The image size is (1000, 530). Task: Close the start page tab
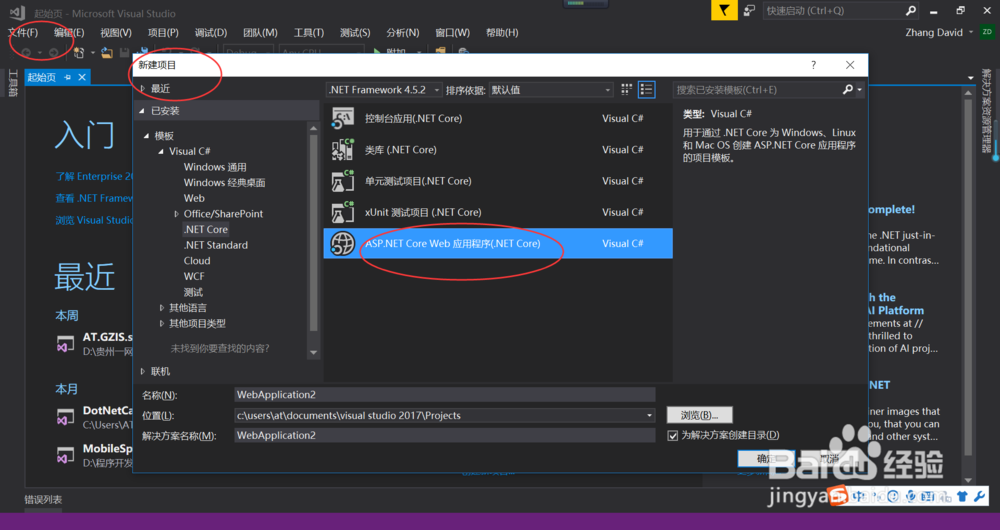tap(82, 77)
